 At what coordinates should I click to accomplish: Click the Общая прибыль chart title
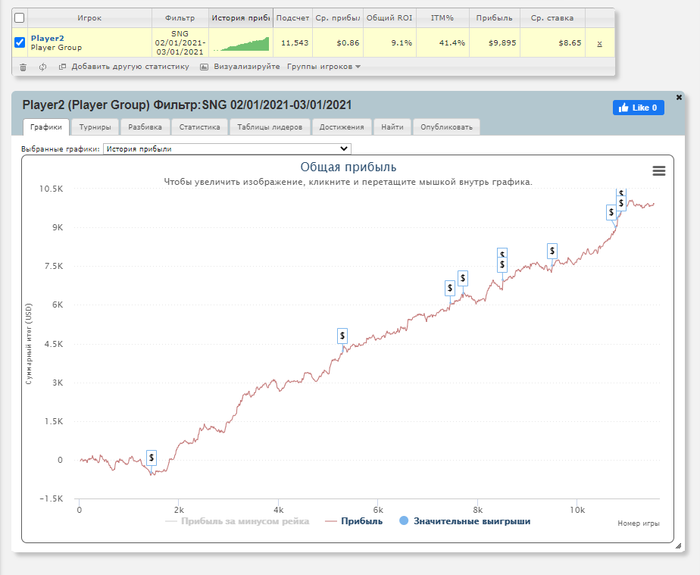[x=348, y=167]
